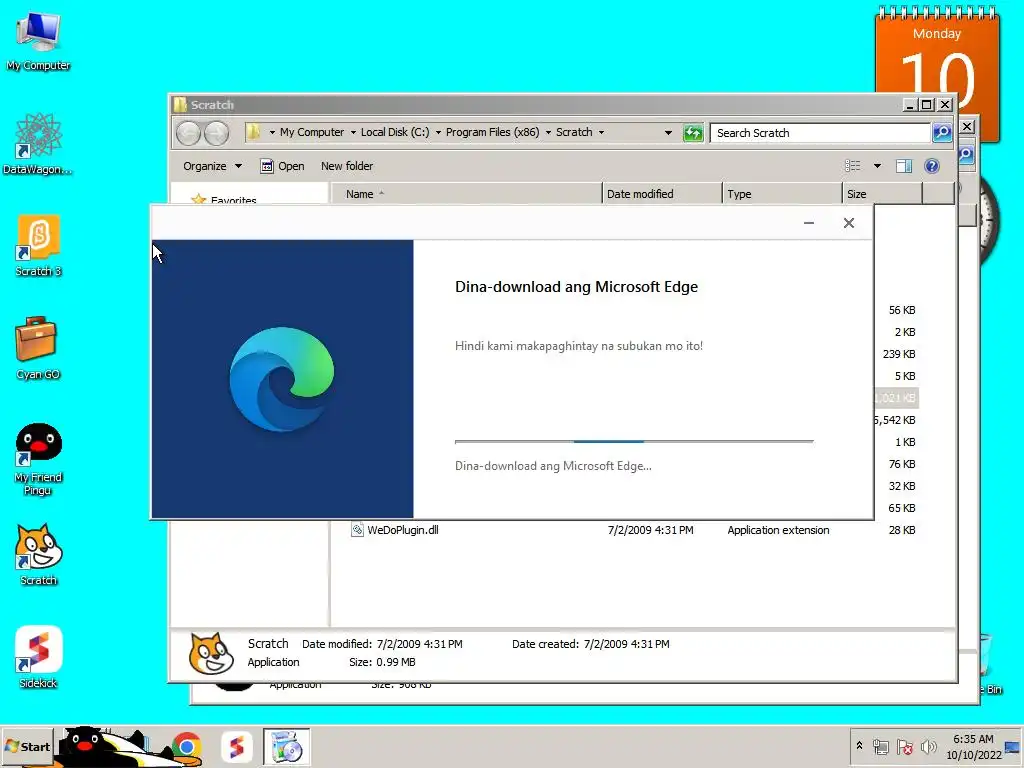Viewport: 1024px width, 768px height.
Task: Change view icon in explorer toolbar
Action: tap(853, 166)
